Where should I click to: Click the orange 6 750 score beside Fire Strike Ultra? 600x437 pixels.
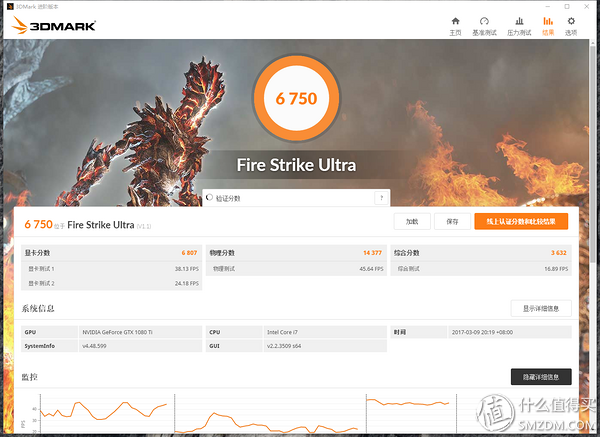pos(38,224)
